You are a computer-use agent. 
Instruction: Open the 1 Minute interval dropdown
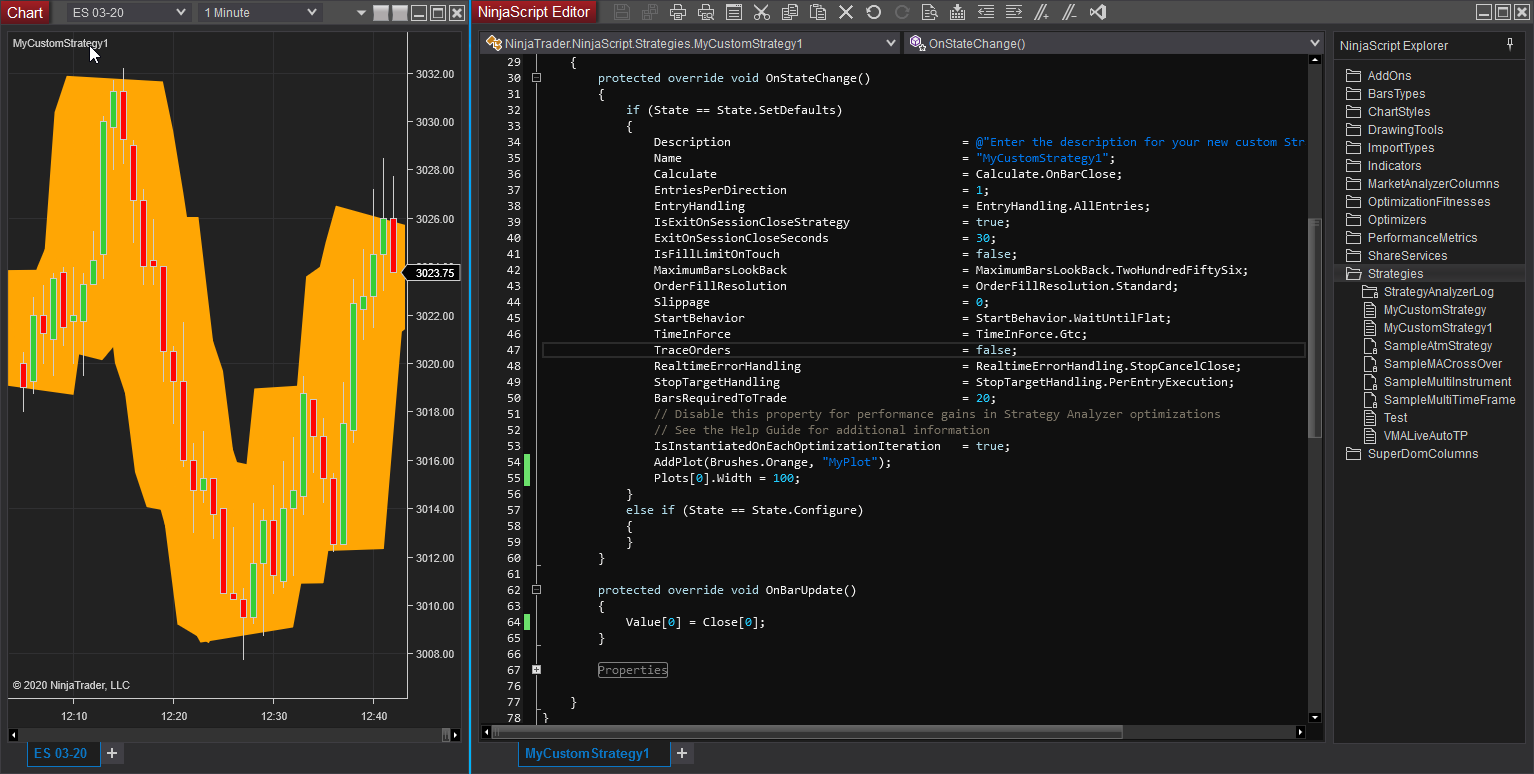[312, 13]
